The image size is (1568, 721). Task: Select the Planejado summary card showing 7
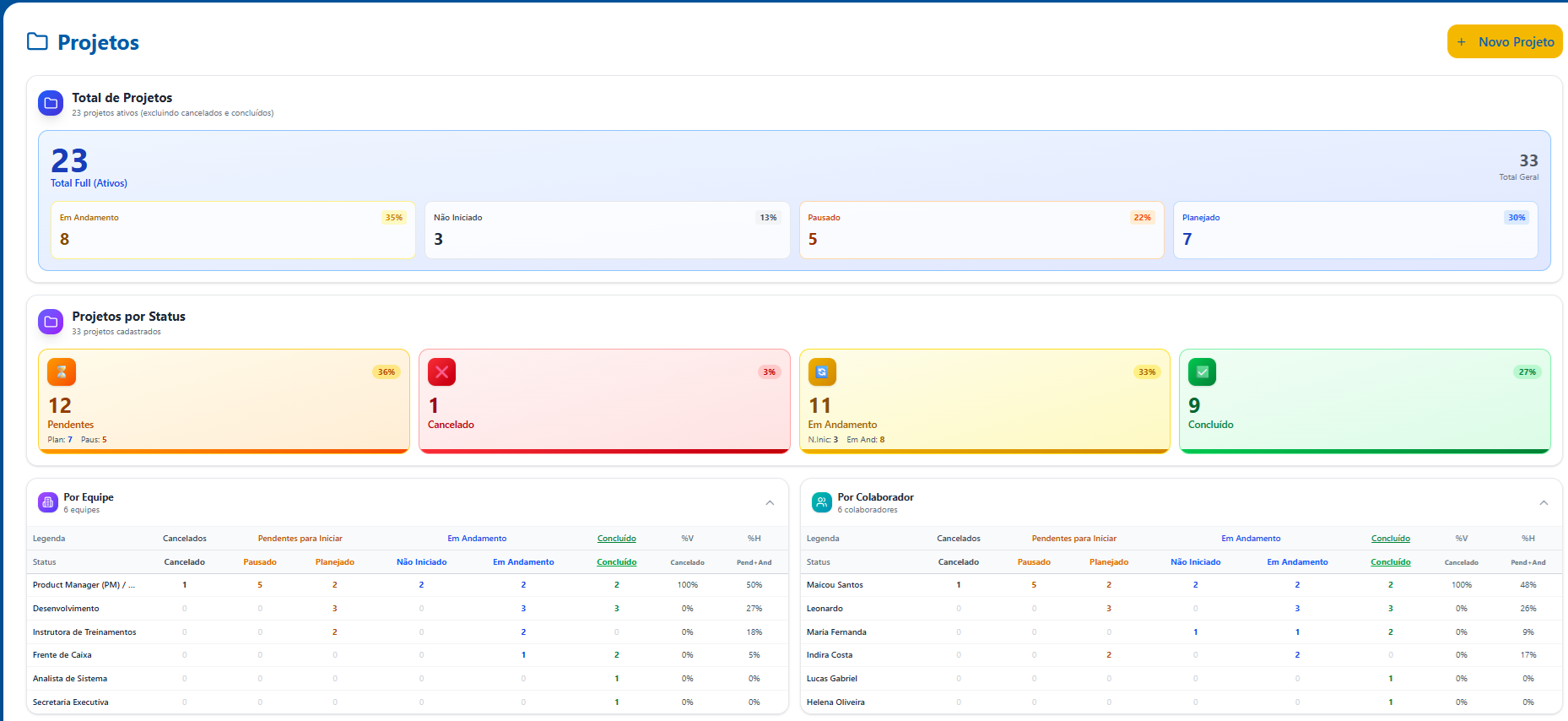[1354, 230]
